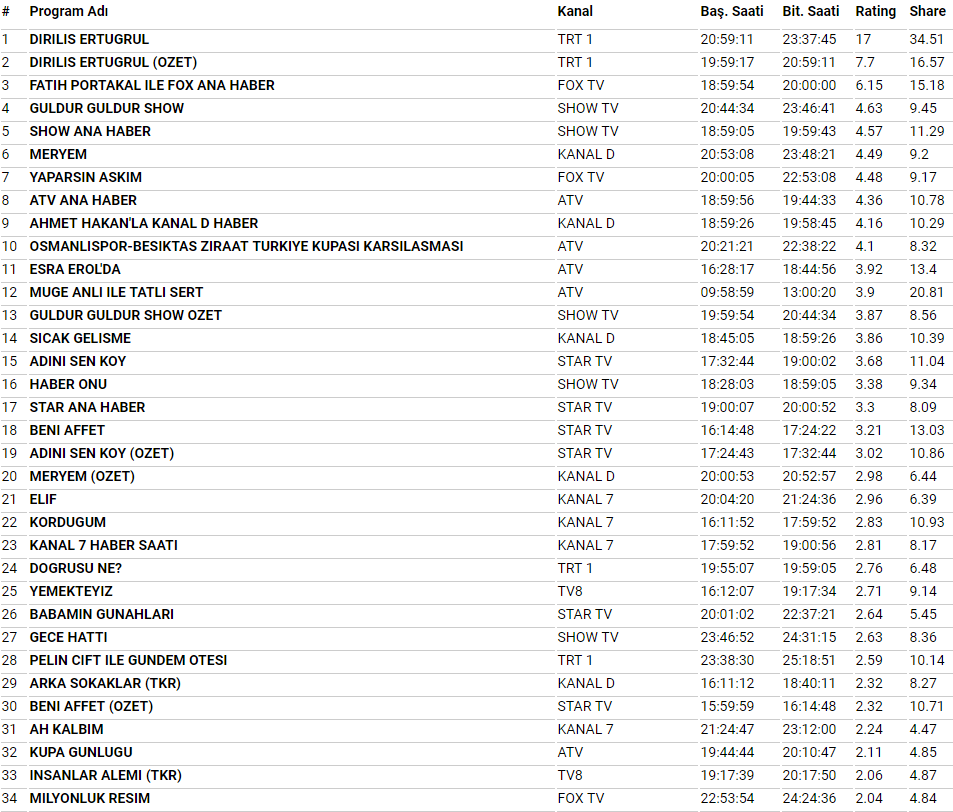The width and height of the screenshot is (953, 812).
Task: Open the ESRA EROL'DA program
Action: [x=75, y=269]
